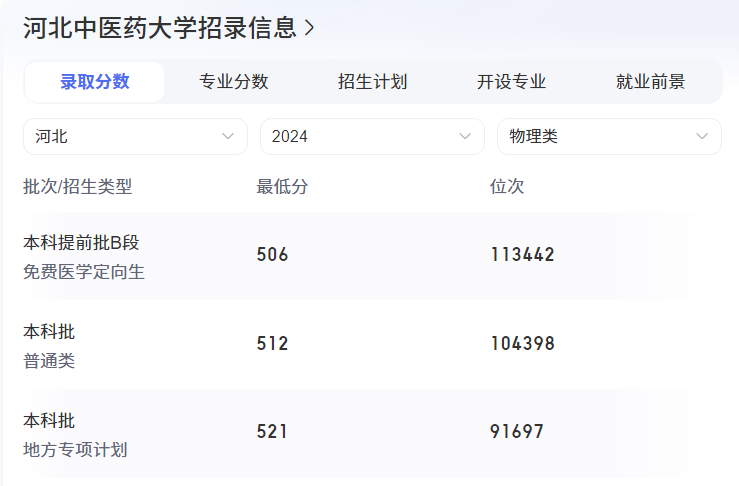The width and height of the screenshot is (739, 486).
Task: Open the 招生计划 tab
Action: 372,82
